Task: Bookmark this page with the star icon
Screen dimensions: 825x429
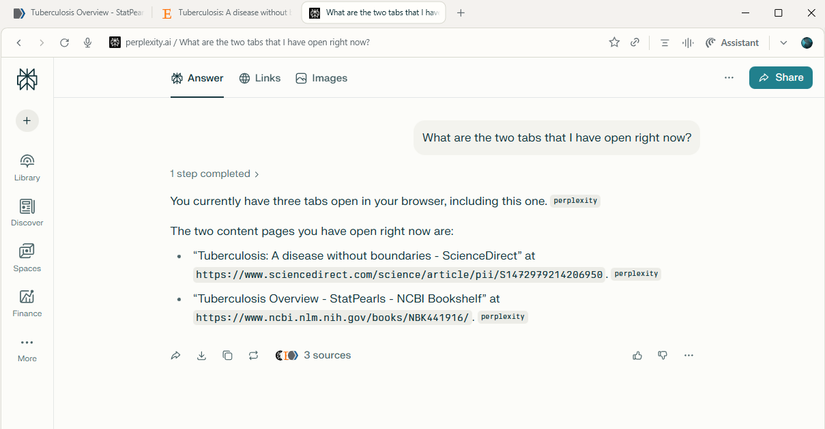Action: (x=614, y=43)
